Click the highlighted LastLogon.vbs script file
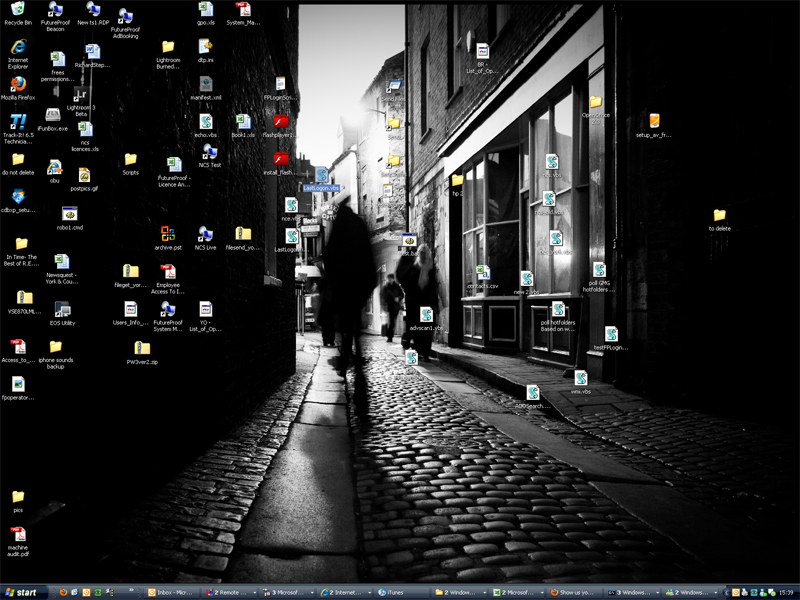Viewport: 800px width, 600px height. pyautogui.click(x=321, y=176)
